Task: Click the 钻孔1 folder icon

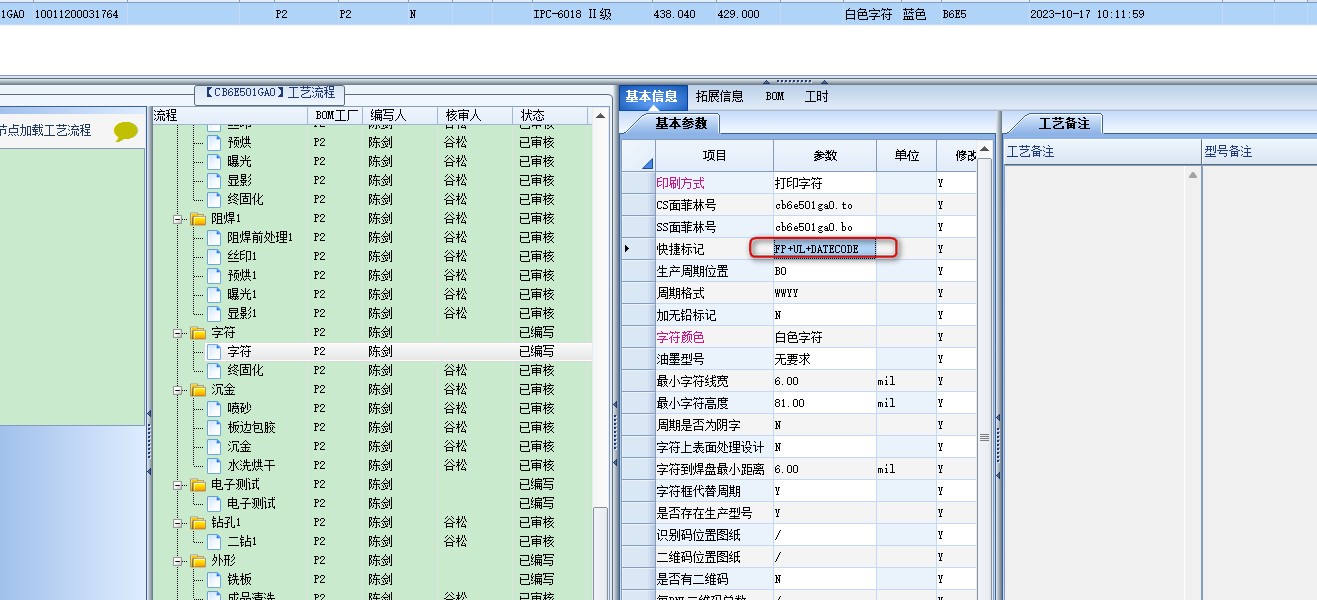Action: point(198,522)
